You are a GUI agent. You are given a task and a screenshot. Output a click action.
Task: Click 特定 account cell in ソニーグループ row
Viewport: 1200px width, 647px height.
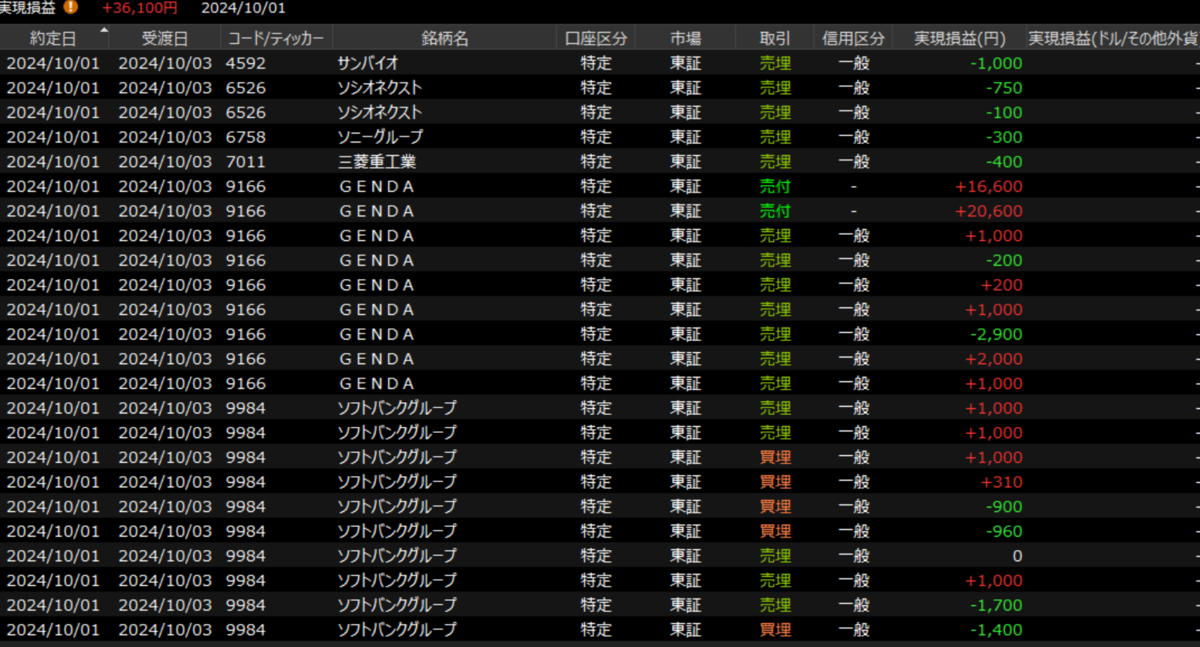click(597, 137)
